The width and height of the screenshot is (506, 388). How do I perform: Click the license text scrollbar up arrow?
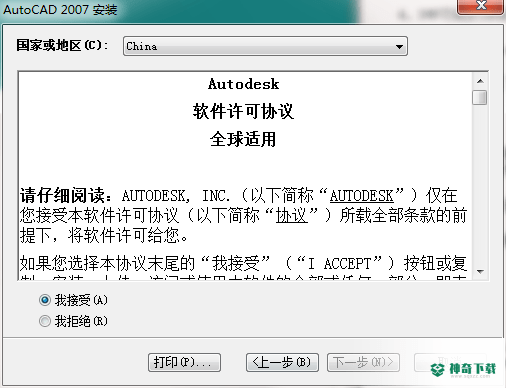pos(480,81)
